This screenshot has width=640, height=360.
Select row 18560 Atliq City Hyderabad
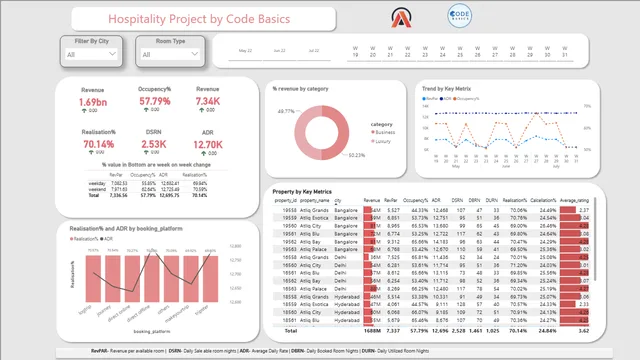click(x=431, y=312)
